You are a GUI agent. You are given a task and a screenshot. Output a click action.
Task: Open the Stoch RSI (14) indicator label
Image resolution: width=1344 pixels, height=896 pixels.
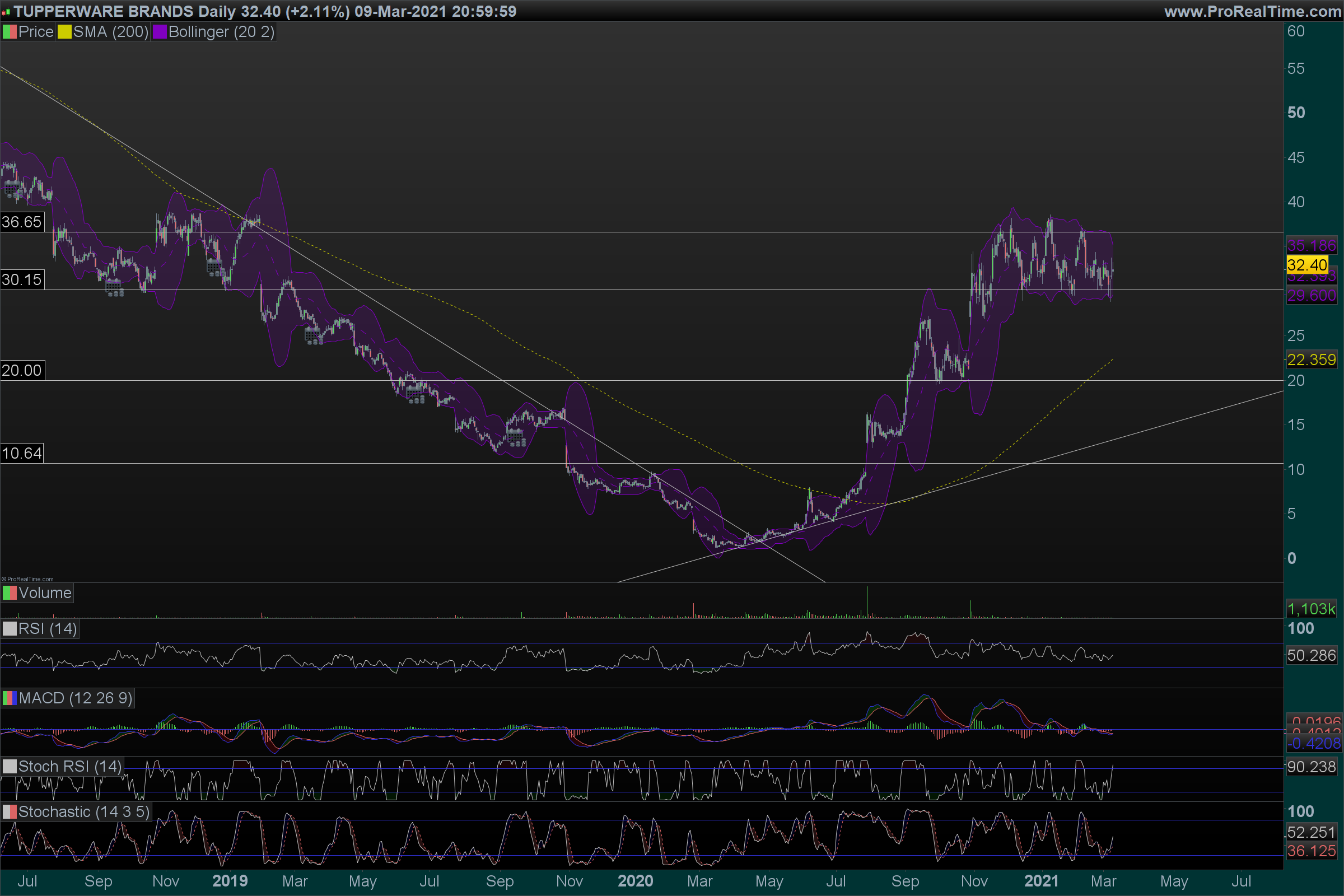[x=69, y=767]
